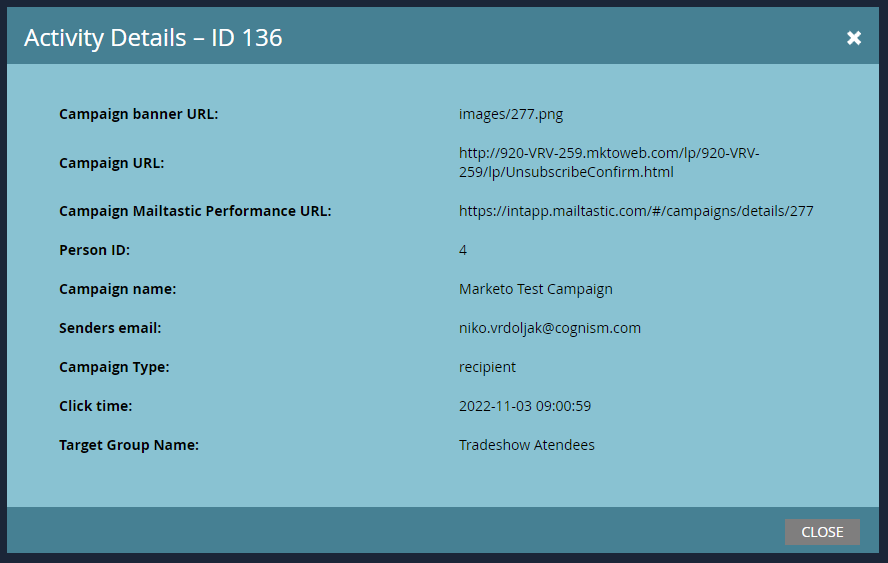The height and width of the screenshot is (563, 888).
Task: Click the sender email niko.vrdoljak@cognism.com
Action: (550, 328)
